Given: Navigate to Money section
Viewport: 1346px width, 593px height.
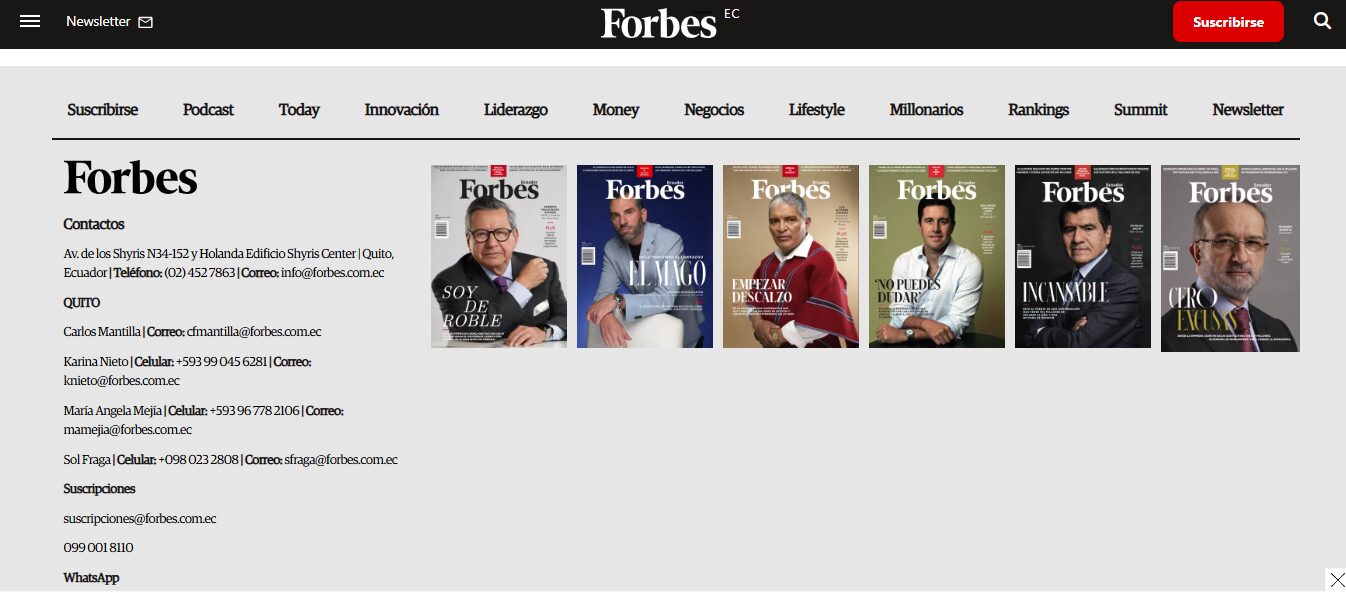Looking at the screenshot, I should 615,110.
